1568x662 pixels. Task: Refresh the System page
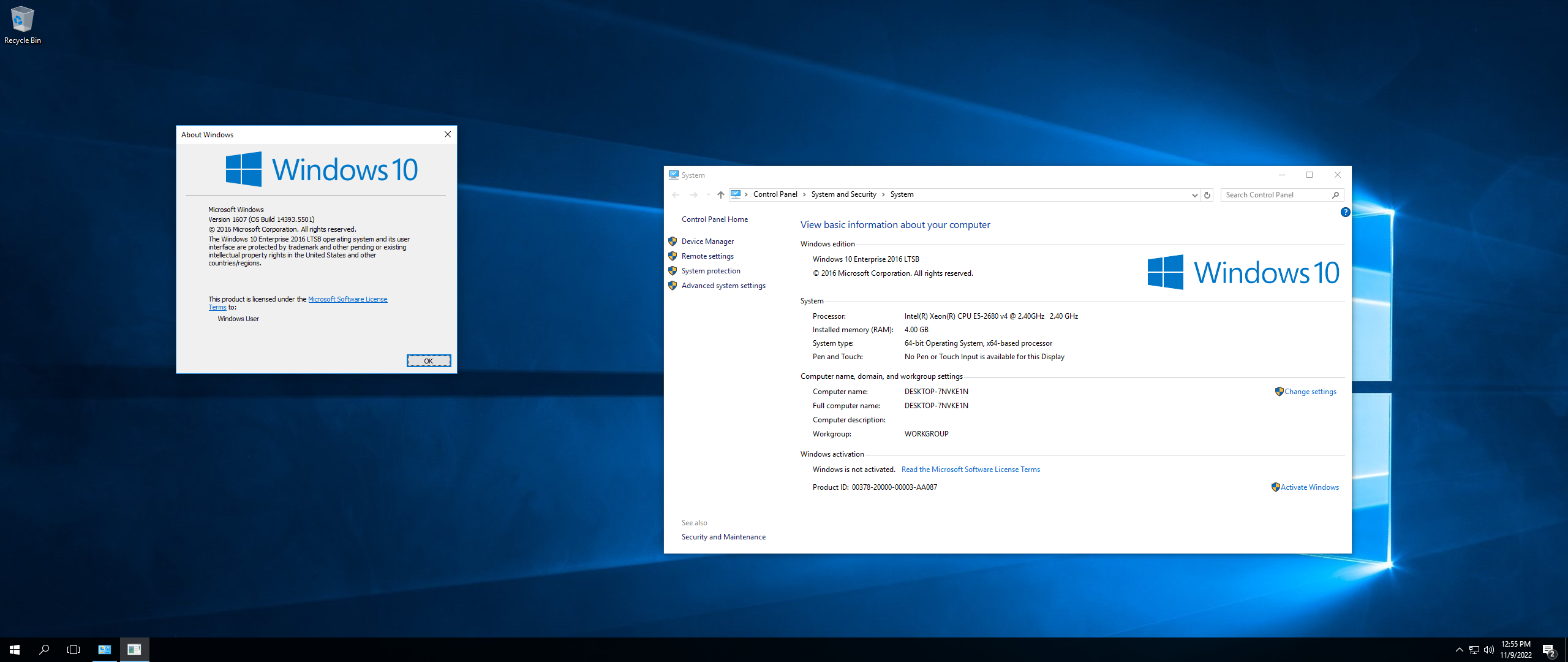coord(1207,195)
